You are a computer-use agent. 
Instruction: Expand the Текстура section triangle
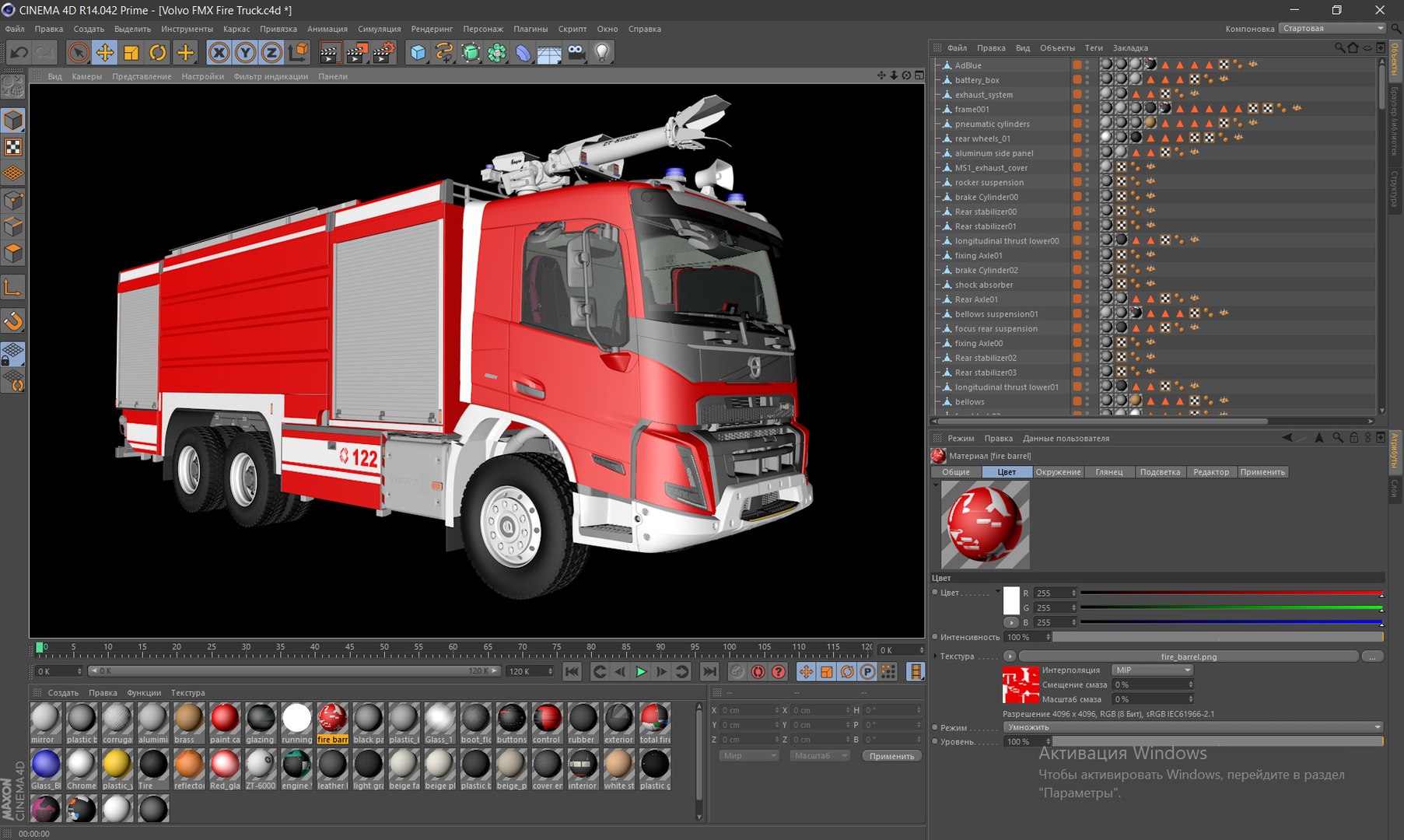pos(935,656)
